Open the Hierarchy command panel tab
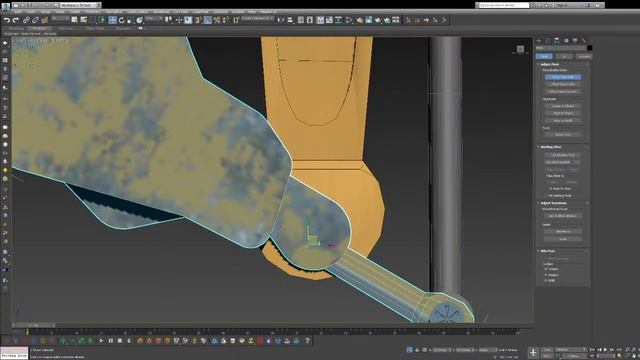 [x=557, y=40]
